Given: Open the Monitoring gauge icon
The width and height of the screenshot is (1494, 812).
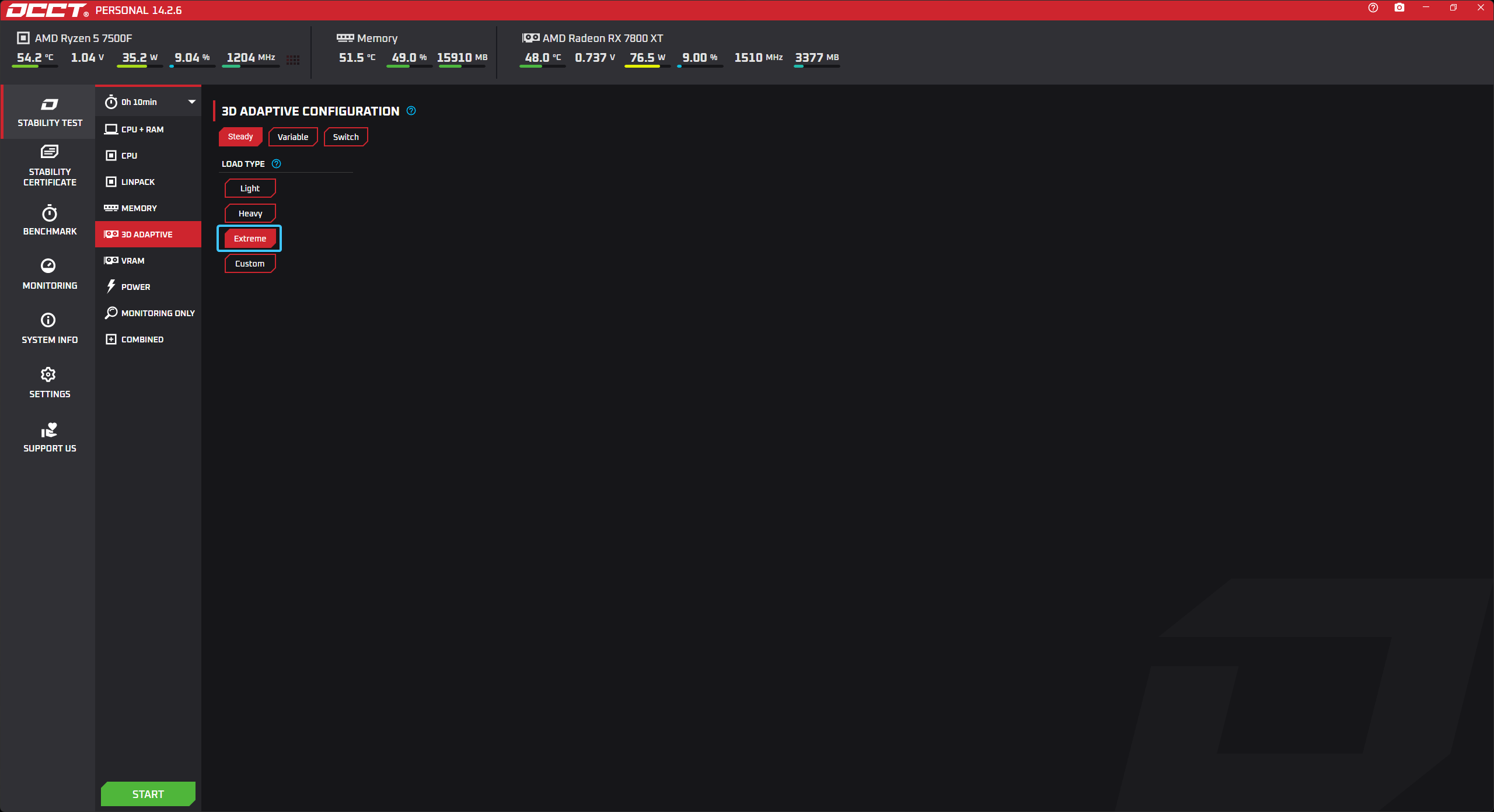Looking at the screenshot, I should (48, 266).
